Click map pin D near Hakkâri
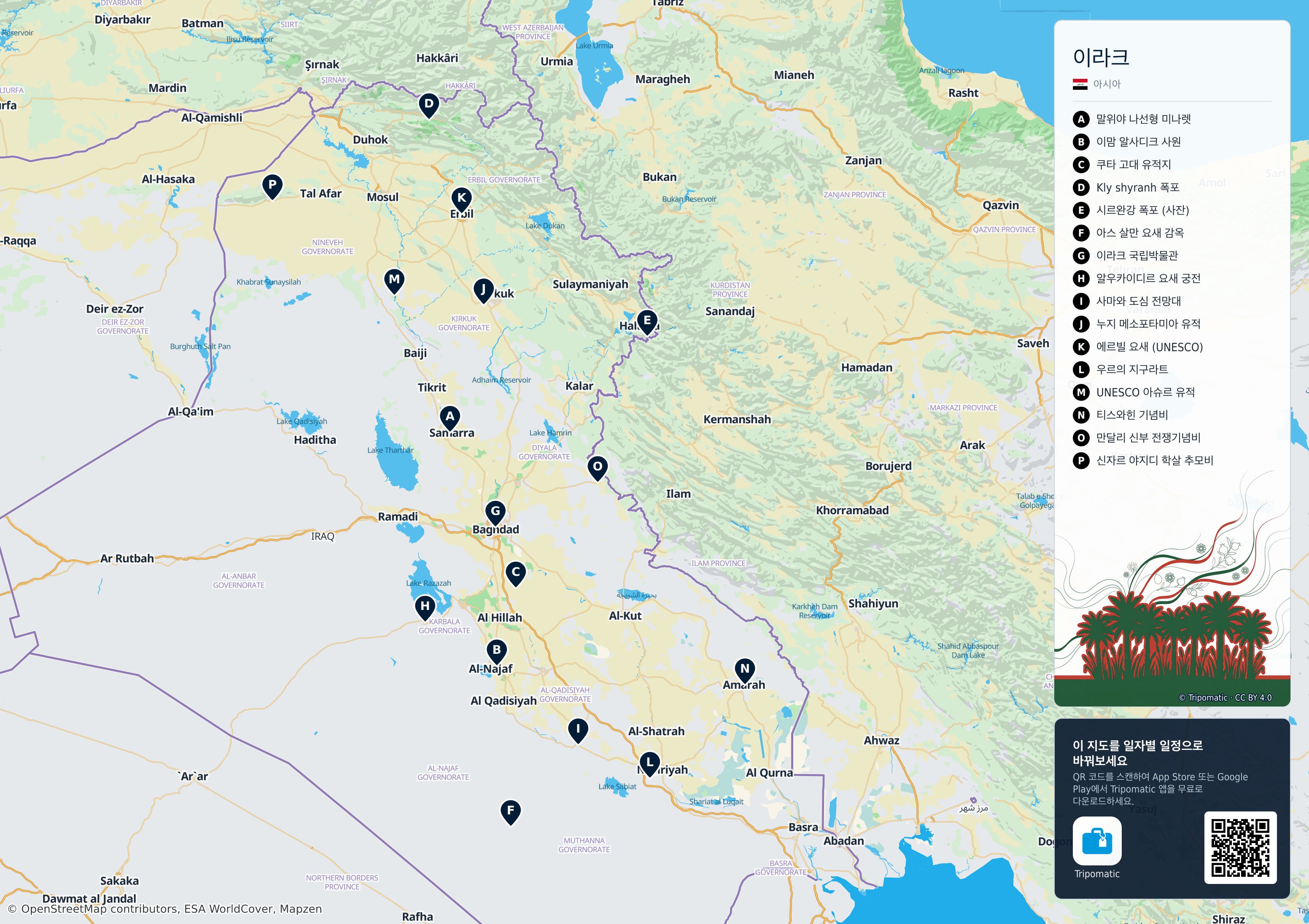The width and height of the screenshot is (1309, 924). (429, 105)
